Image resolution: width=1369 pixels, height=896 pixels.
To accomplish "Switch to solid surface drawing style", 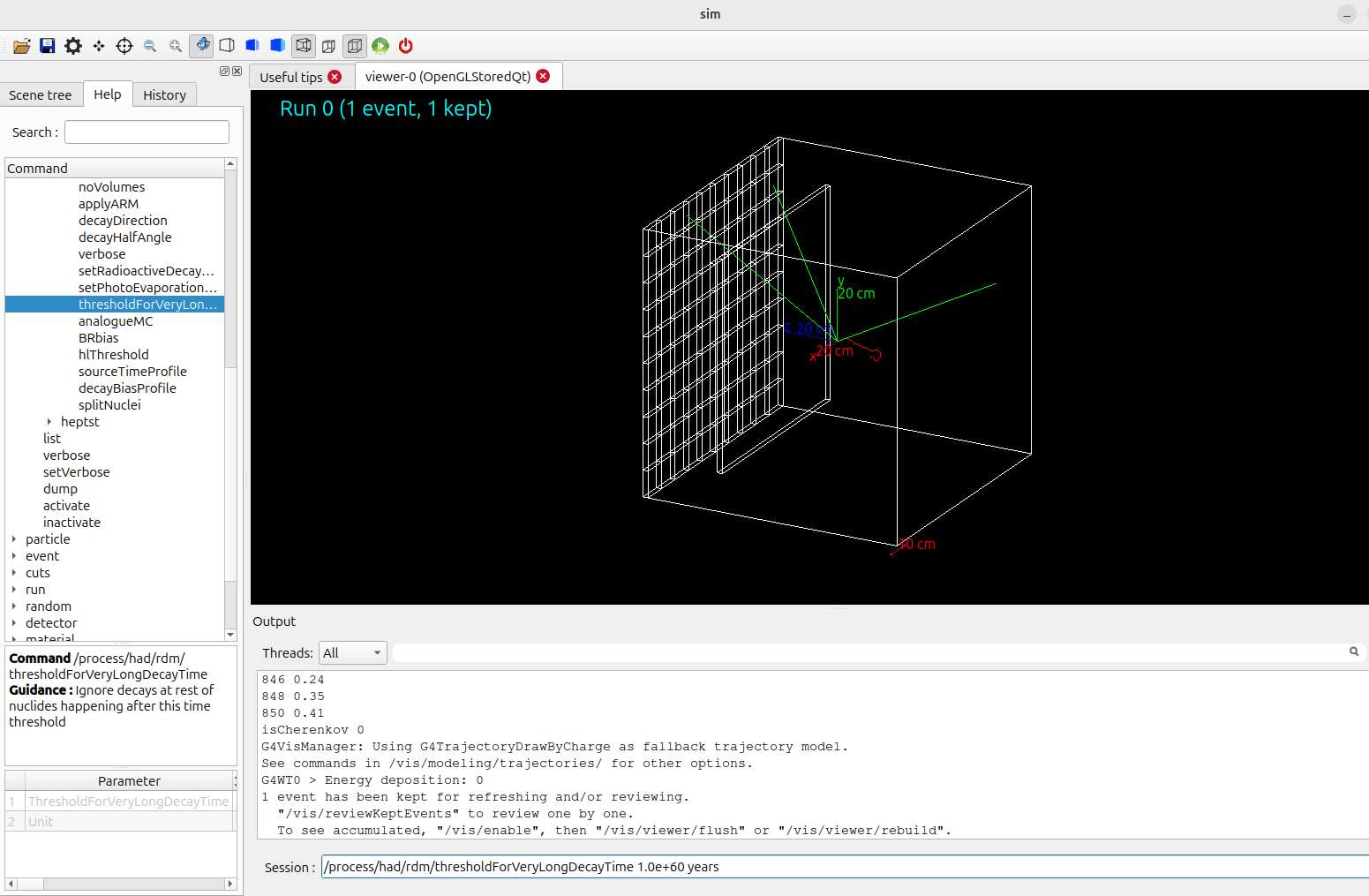I will point(278,46).
